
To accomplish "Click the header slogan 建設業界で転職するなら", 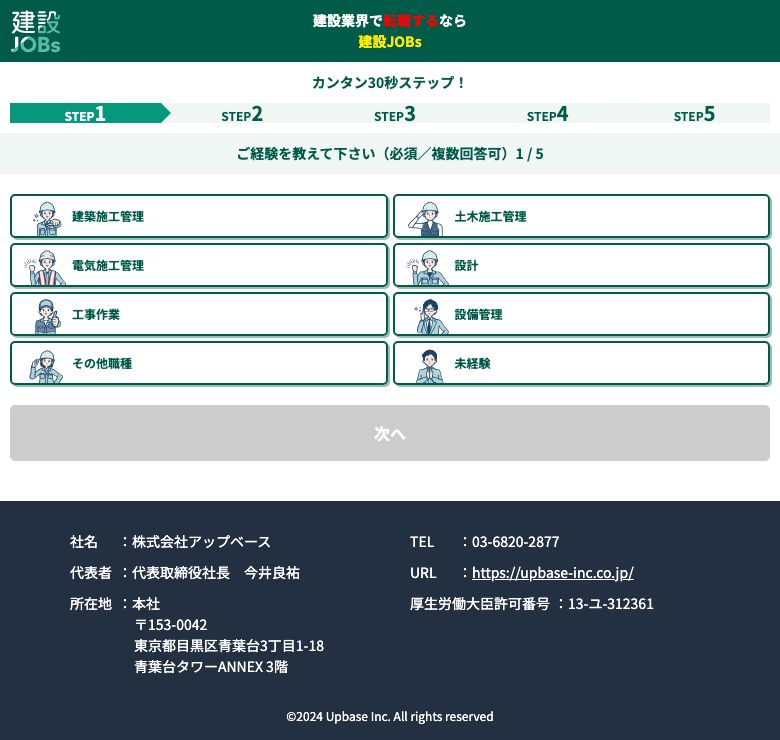I will click(x=390, y=20).
